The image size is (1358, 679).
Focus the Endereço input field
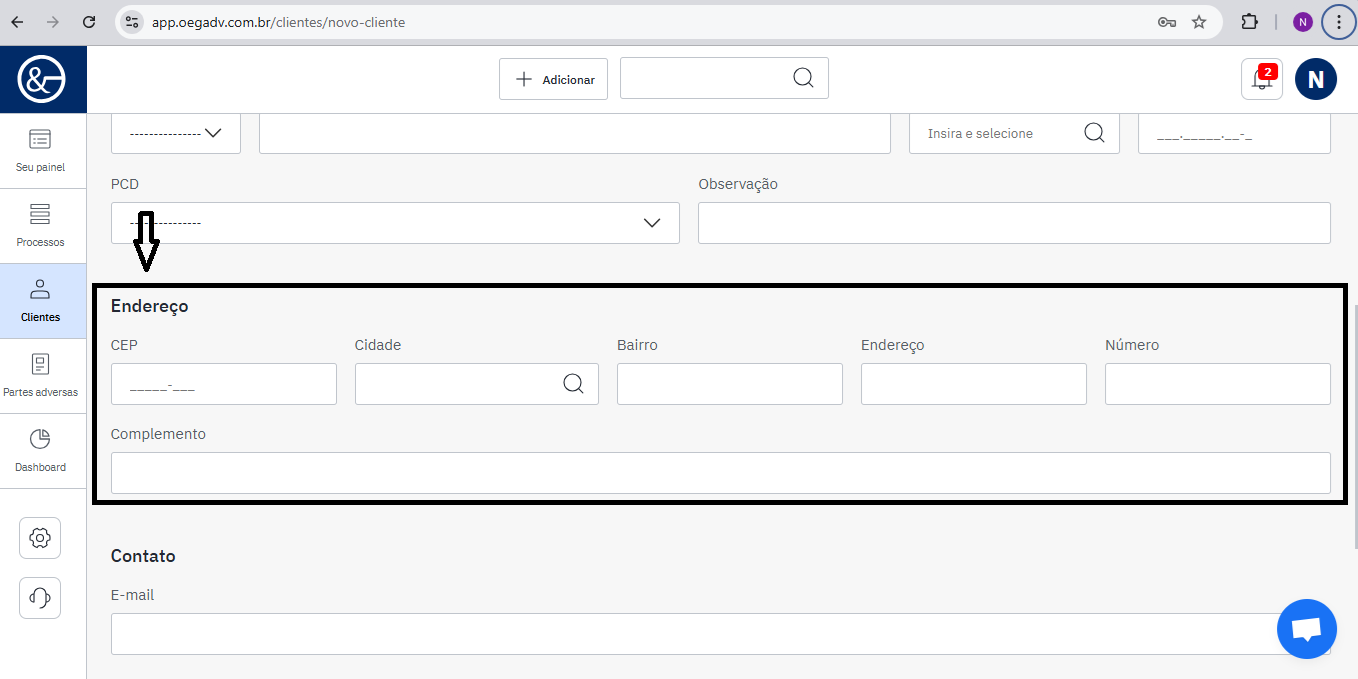pyautogui.click(x=974, y=384)
